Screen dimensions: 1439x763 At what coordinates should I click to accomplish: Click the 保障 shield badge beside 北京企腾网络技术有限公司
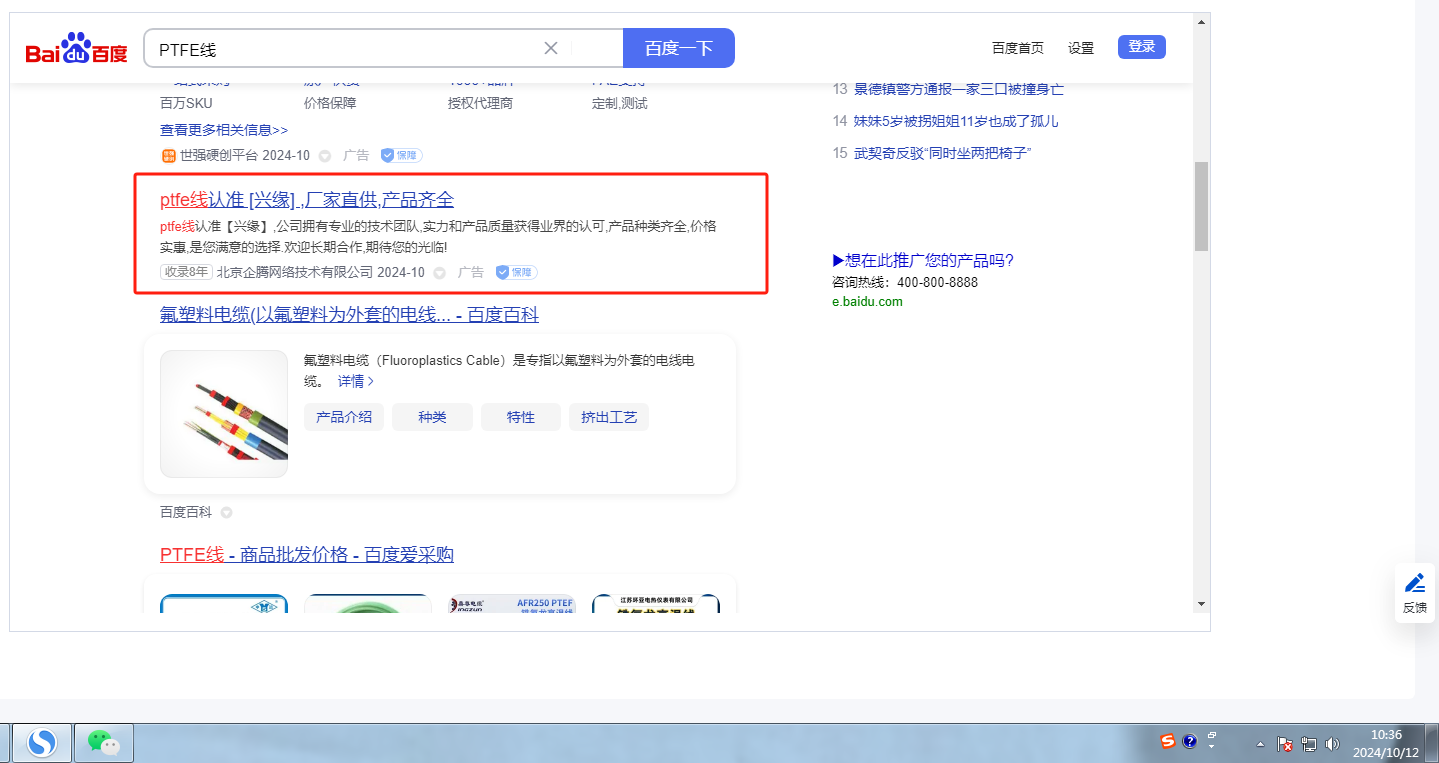[517, 272]
